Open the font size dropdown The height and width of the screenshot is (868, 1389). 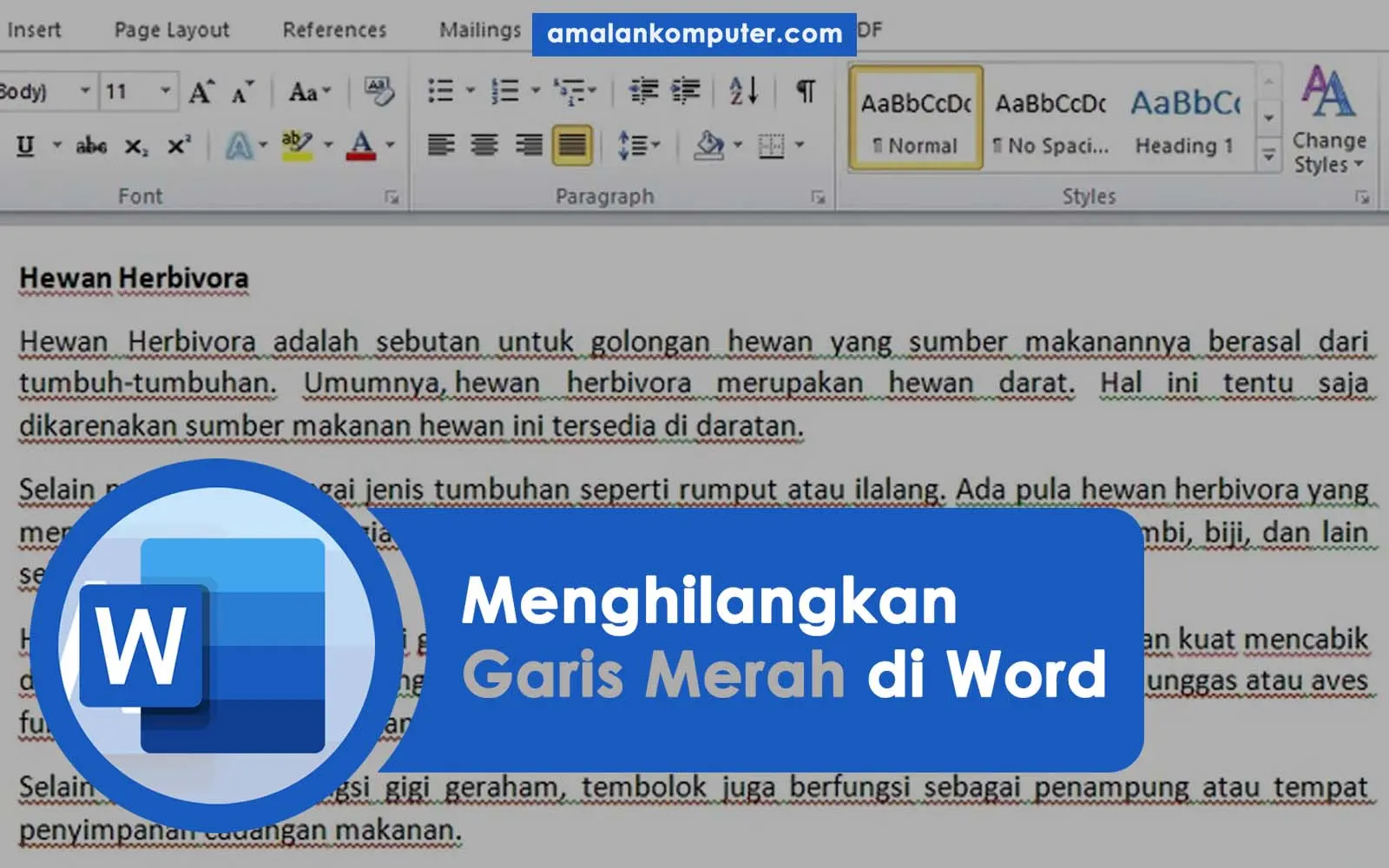[165, 90]
